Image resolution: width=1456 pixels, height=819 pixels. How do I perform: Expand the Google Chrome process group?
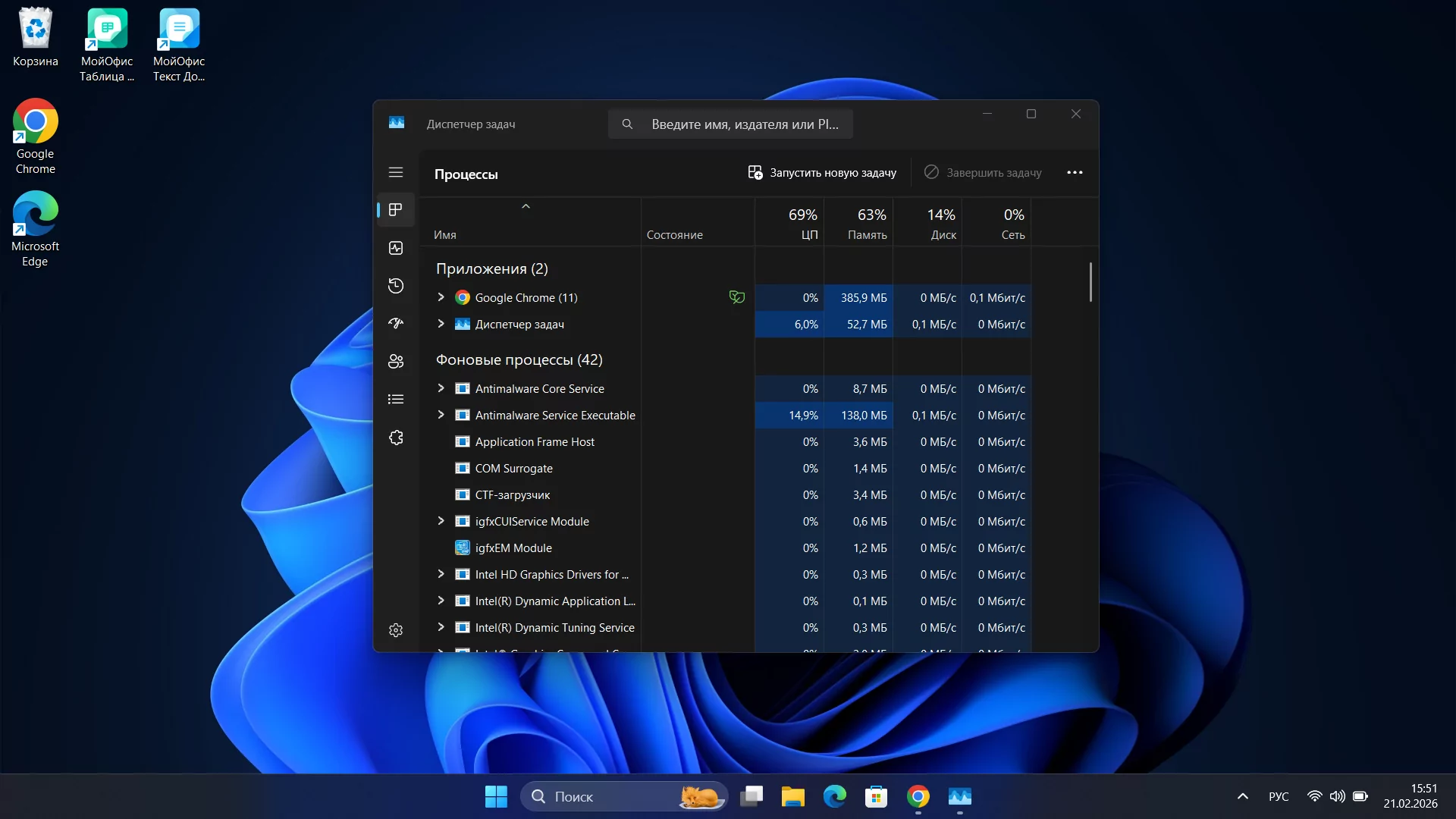pyautogui.click(x=441, y=297)
